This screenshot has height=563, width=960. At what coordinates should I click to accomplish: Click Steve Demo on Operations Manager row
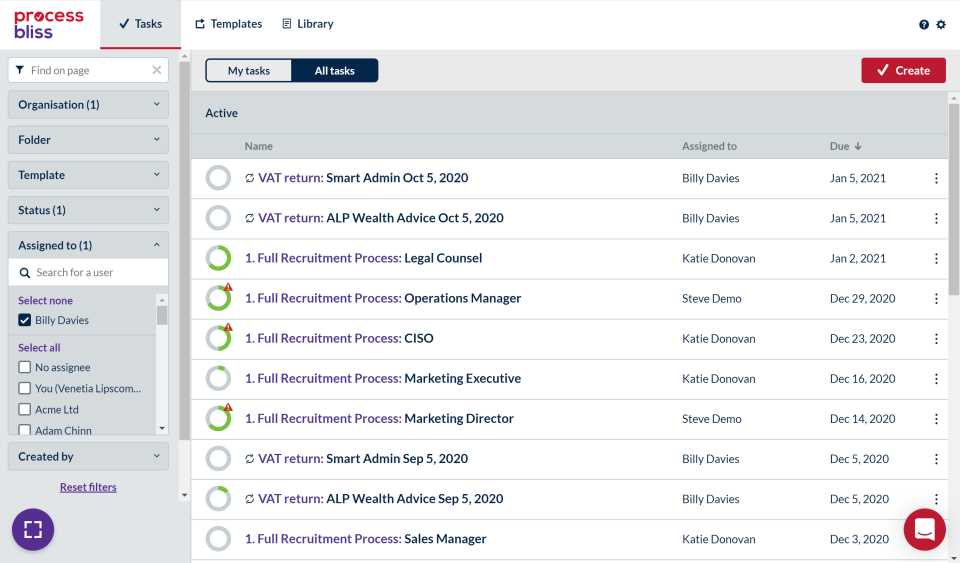pos(711,299)
